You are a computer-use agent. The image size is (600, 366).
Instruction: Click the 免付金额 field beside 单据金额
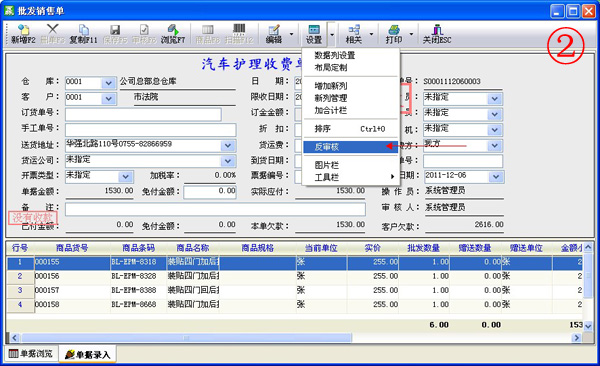pyautogui.click(x=210, y=192)
